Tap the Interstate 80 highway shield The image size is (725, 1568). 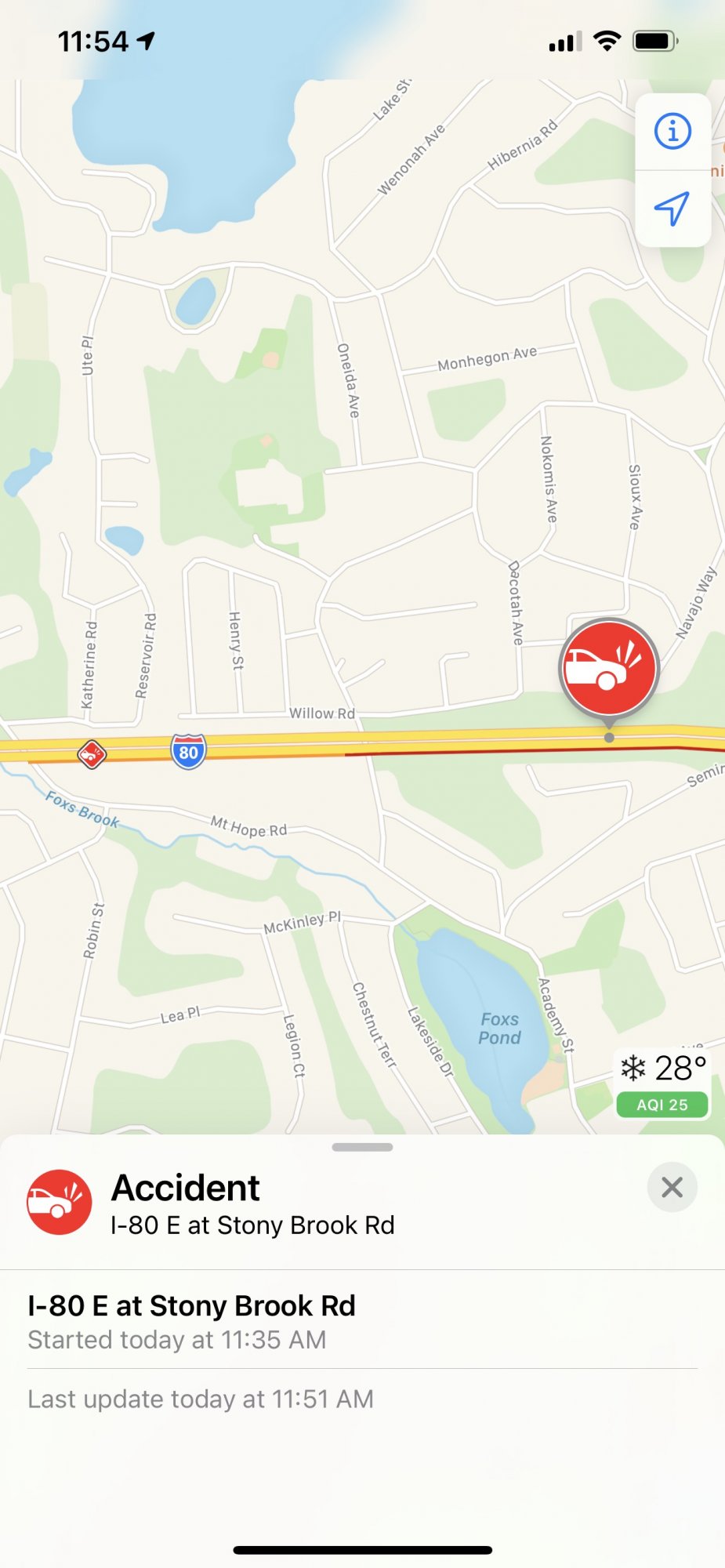(x=188, y=752)
